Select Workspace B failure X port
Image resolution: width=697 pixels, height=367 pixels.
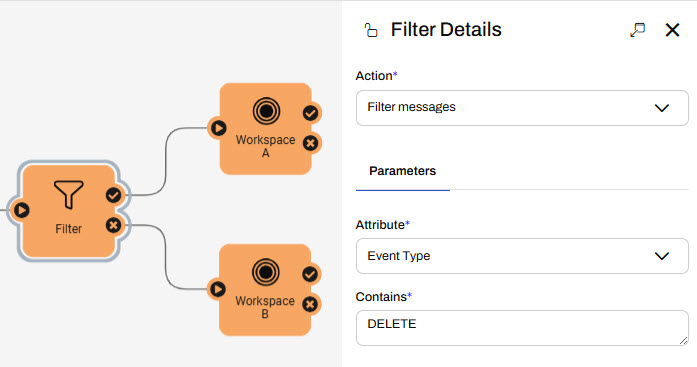(x=310, y=304)
